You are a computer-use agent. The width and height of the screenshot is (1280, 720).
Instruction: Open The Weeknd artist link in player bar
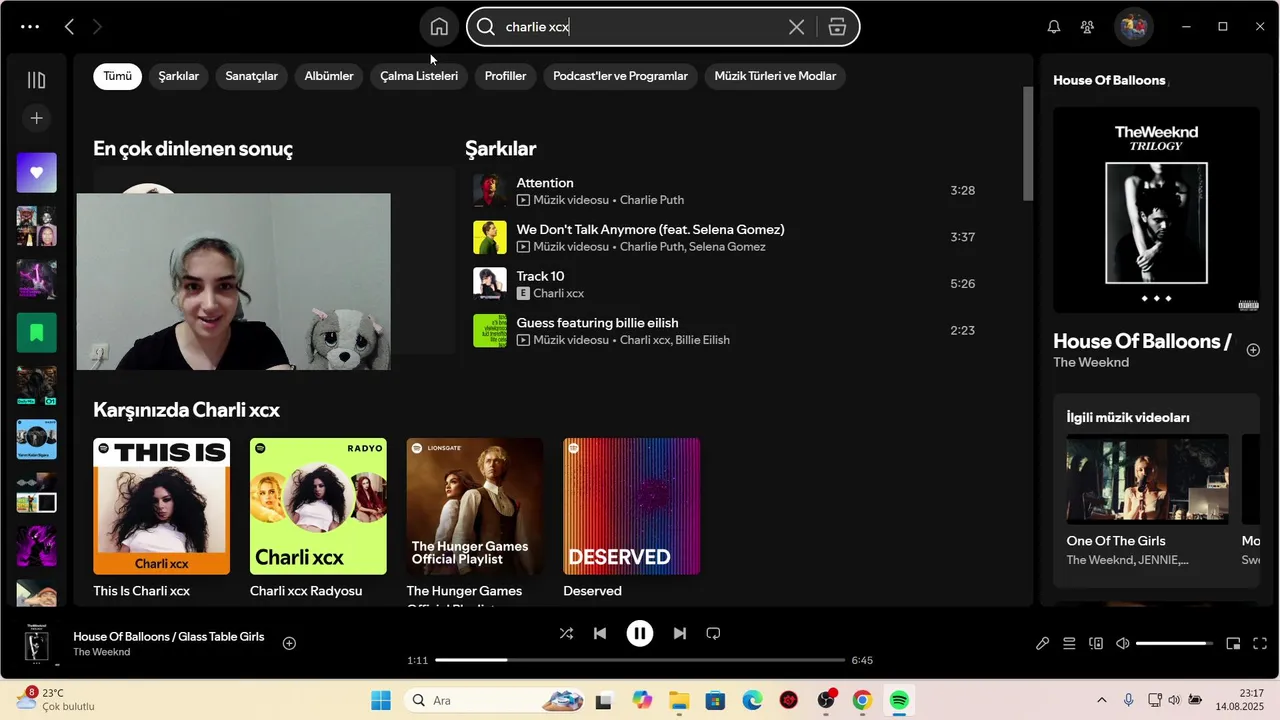point(101,652)
